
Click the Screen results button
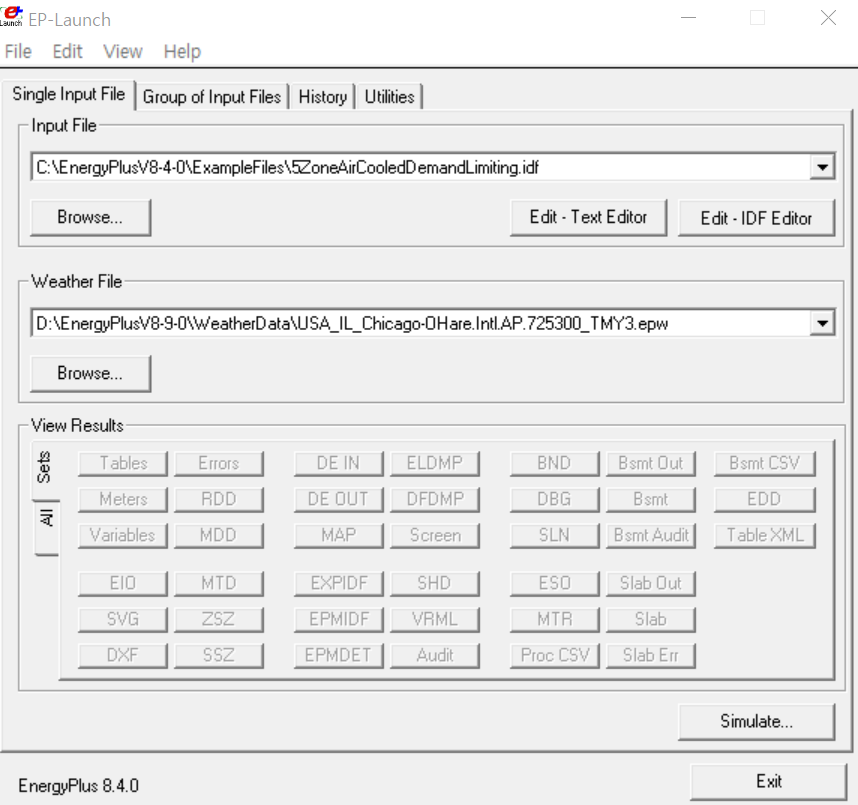coord(434,535)
